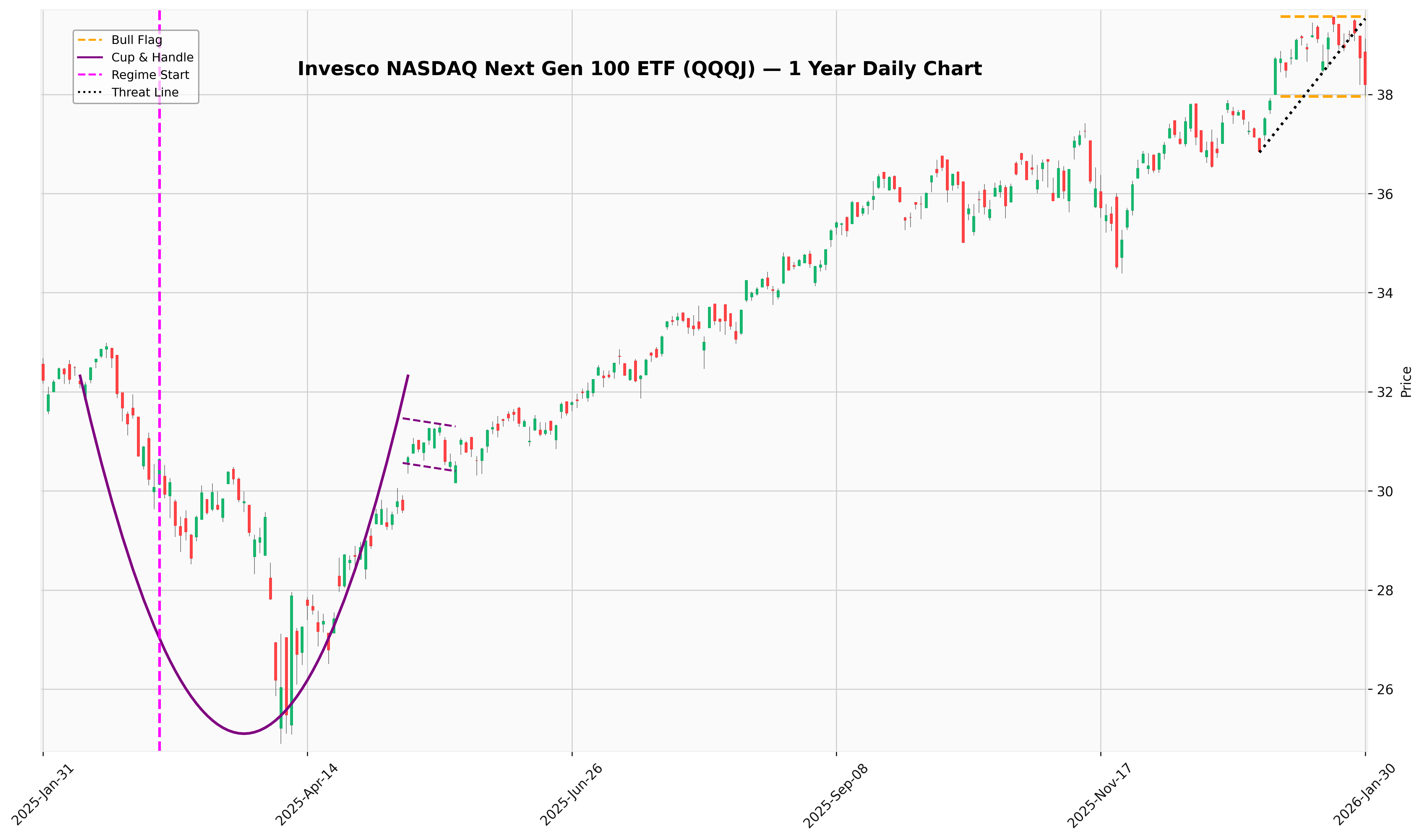The height and width of the screenshot is (840, 1422).
Task: Click the Price y-axis label
Action: tap(1406, 382)
